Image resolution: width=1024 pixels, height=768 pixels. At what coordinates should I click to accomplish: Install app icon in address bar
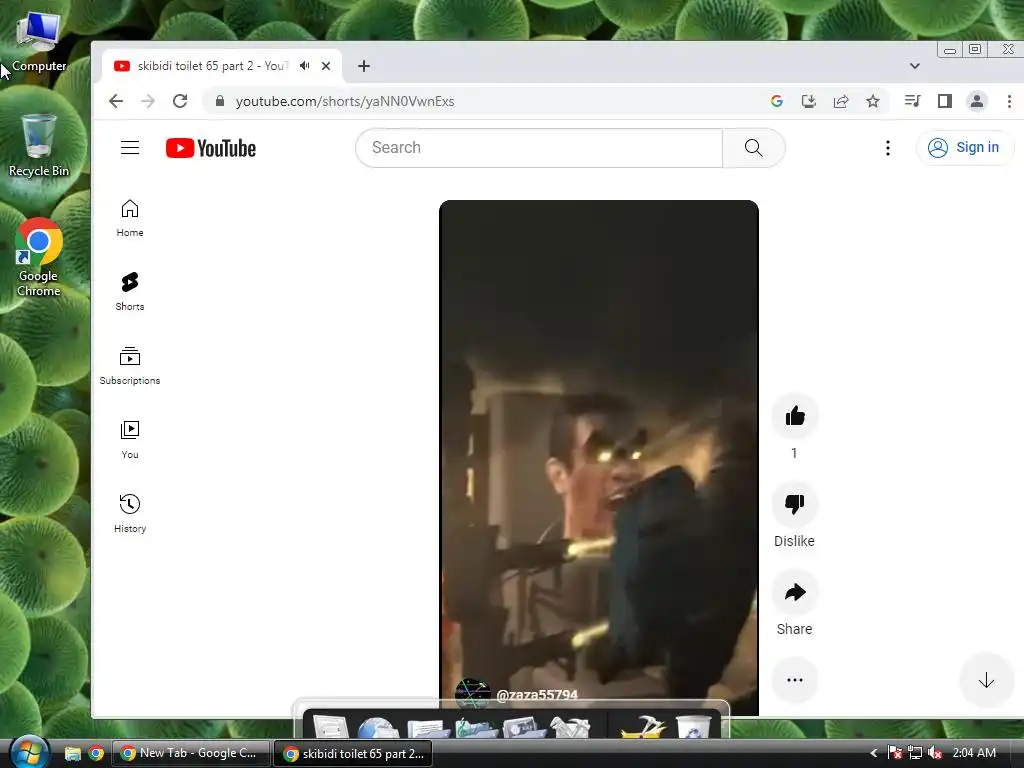808,101
